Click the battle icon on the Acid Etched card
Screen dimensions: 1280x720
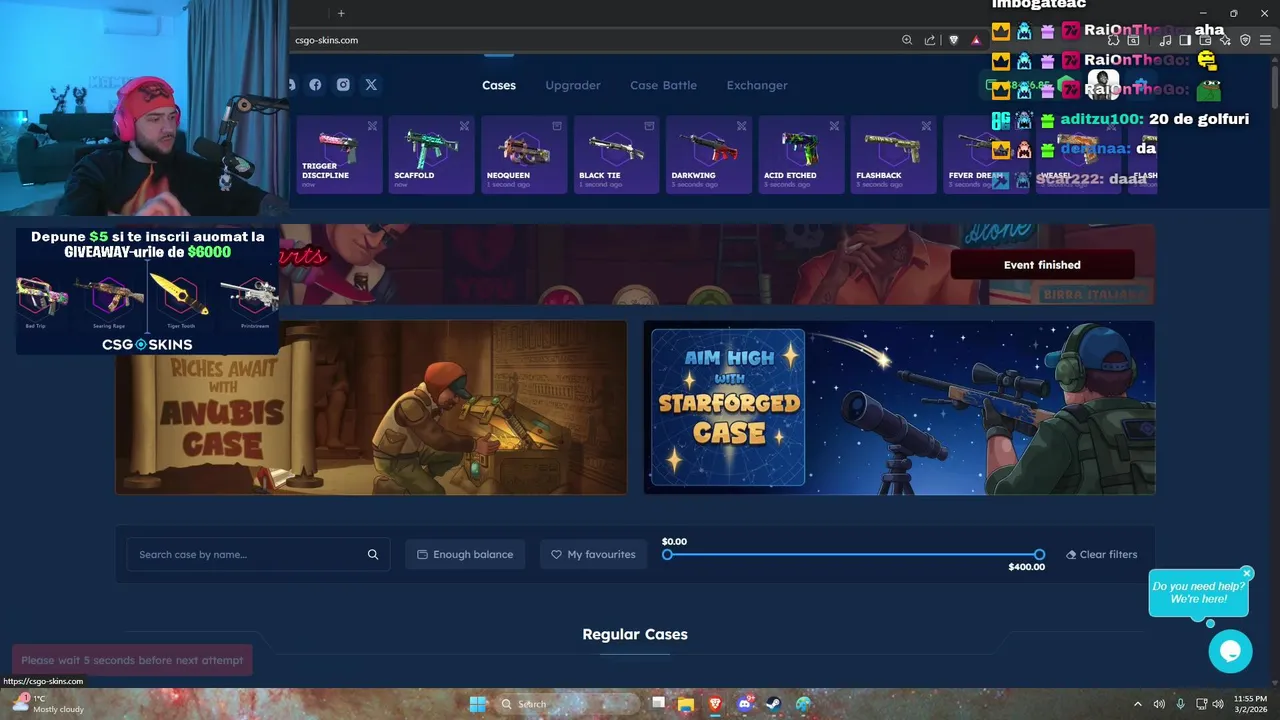click(x=834, y=126)
